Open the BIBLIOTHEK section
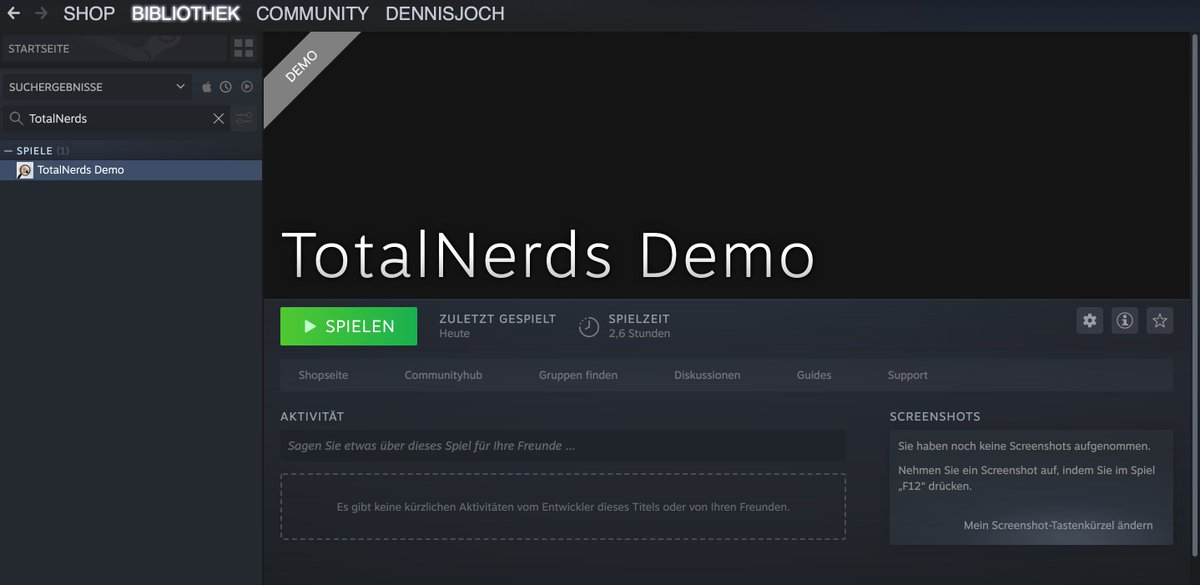Image resolution: width=1200 pixels, height=585 pixels. click(x=185, y=14)
